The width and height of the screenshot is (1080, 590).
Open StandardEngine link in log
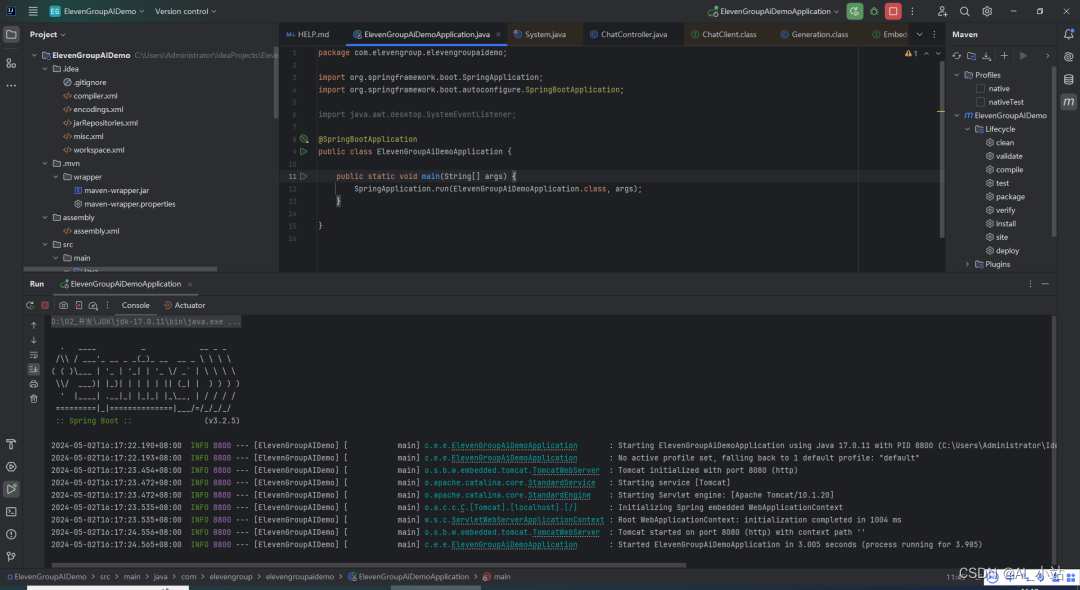tap(559, 495)
